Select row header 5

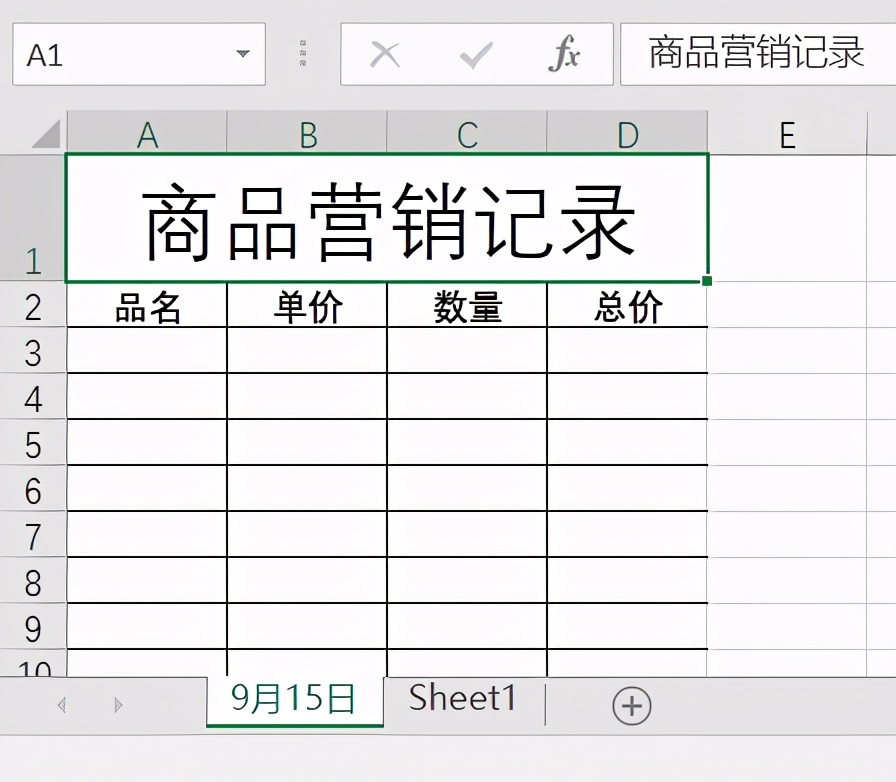[35, 444]
